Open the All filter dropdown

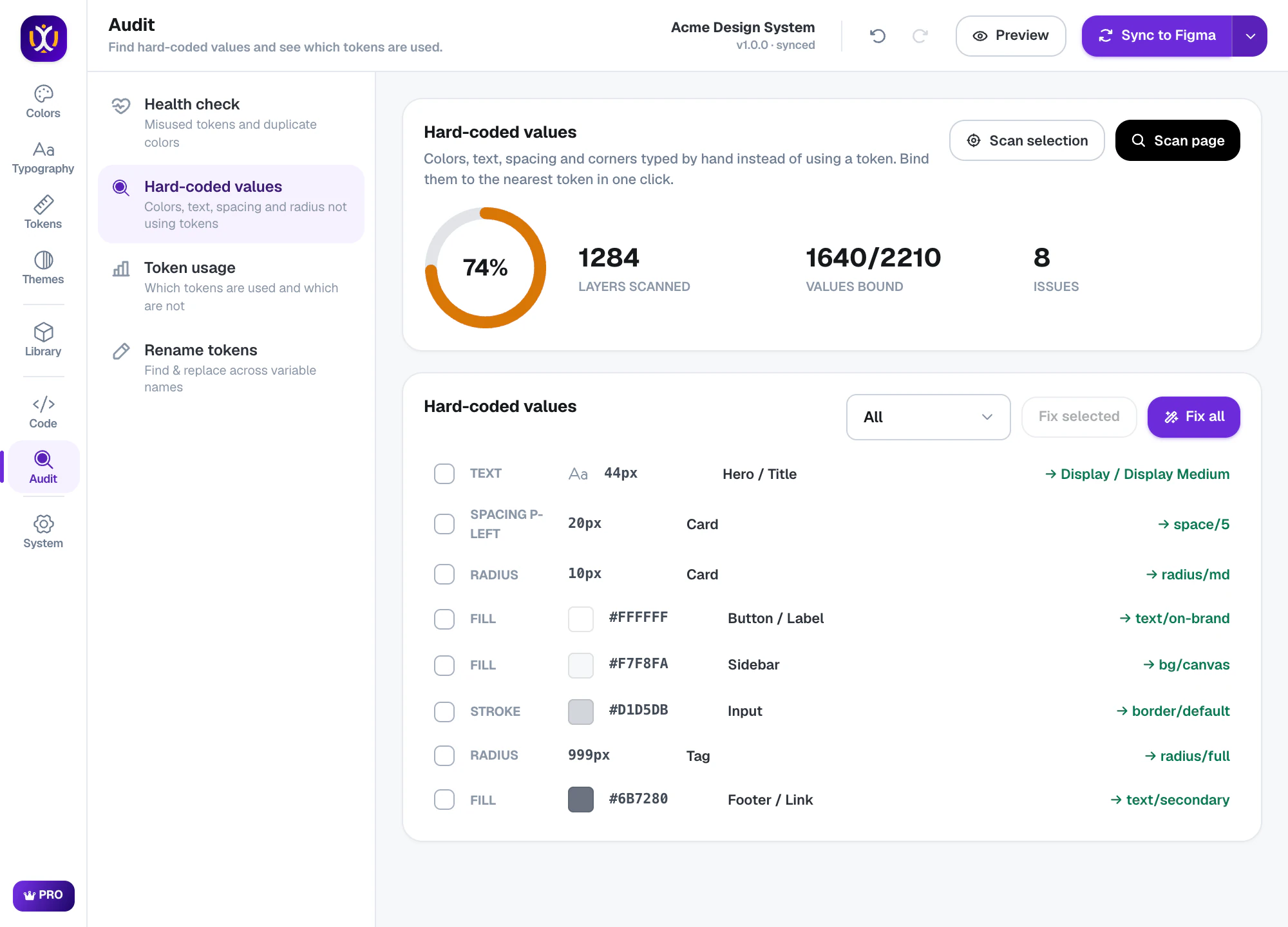pos(928,417)
